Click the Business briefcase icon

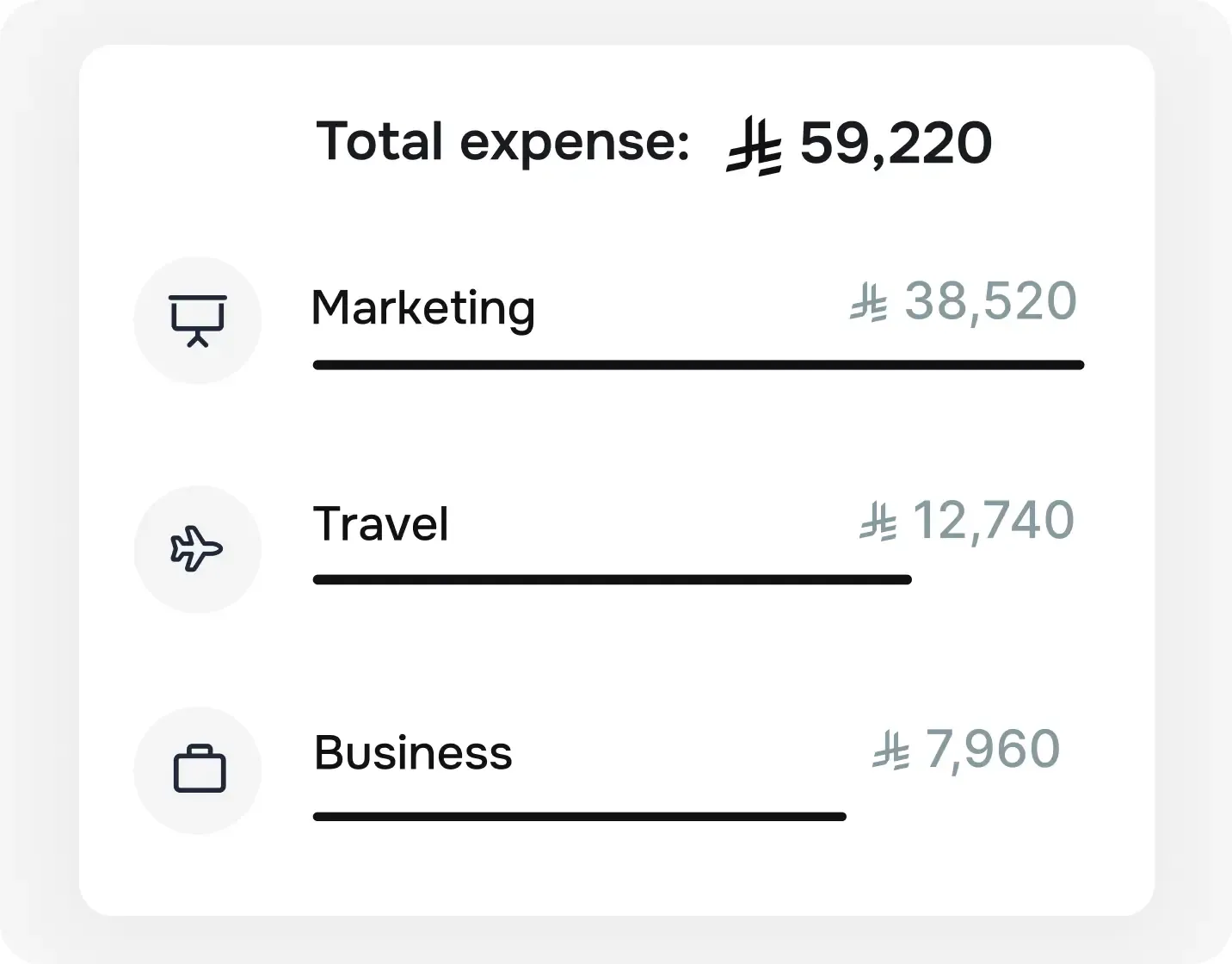point(199,769)
